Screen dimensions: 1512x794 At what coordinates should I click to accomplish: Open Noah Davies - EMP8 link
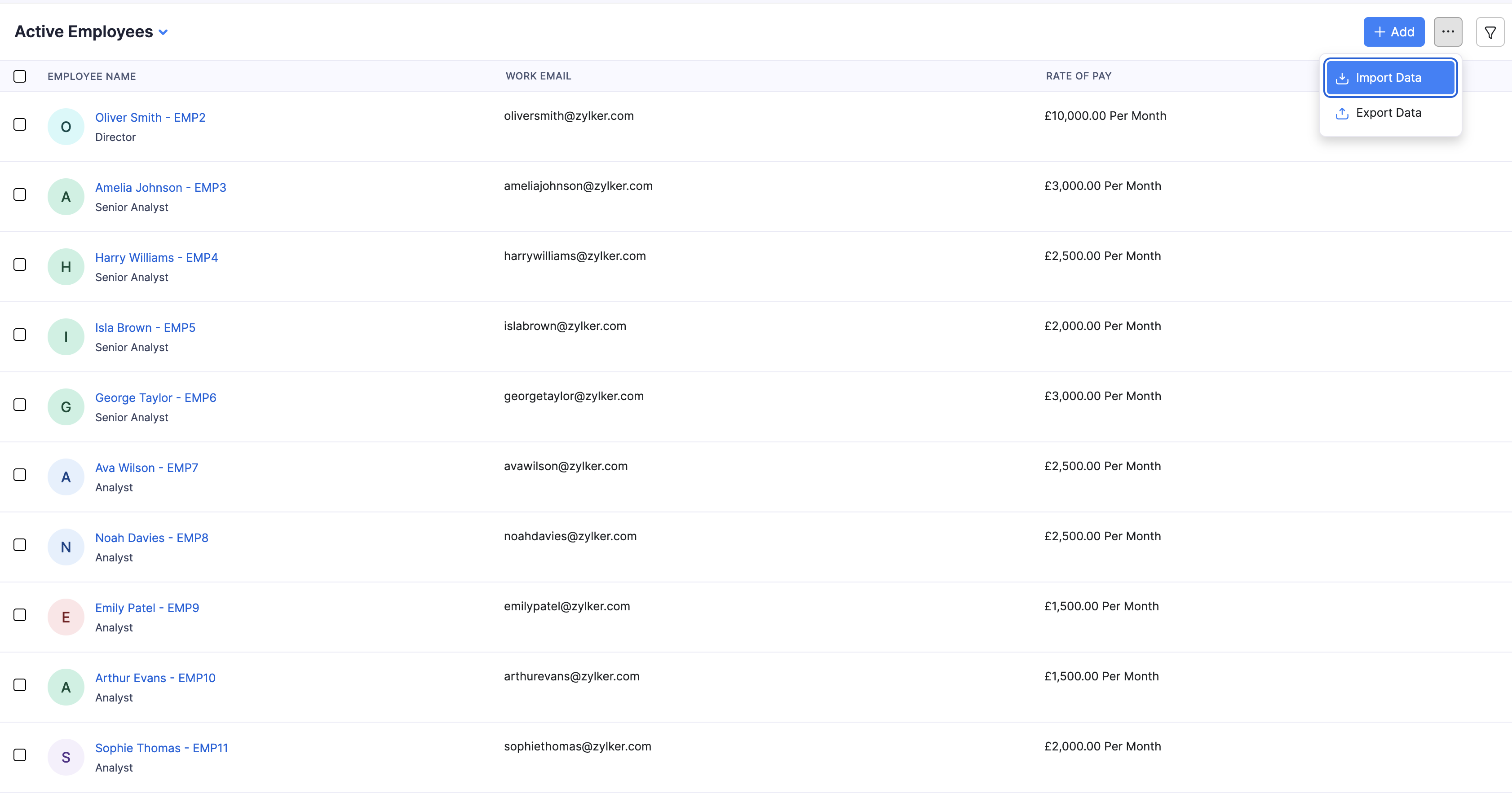(x=151, y=538)
